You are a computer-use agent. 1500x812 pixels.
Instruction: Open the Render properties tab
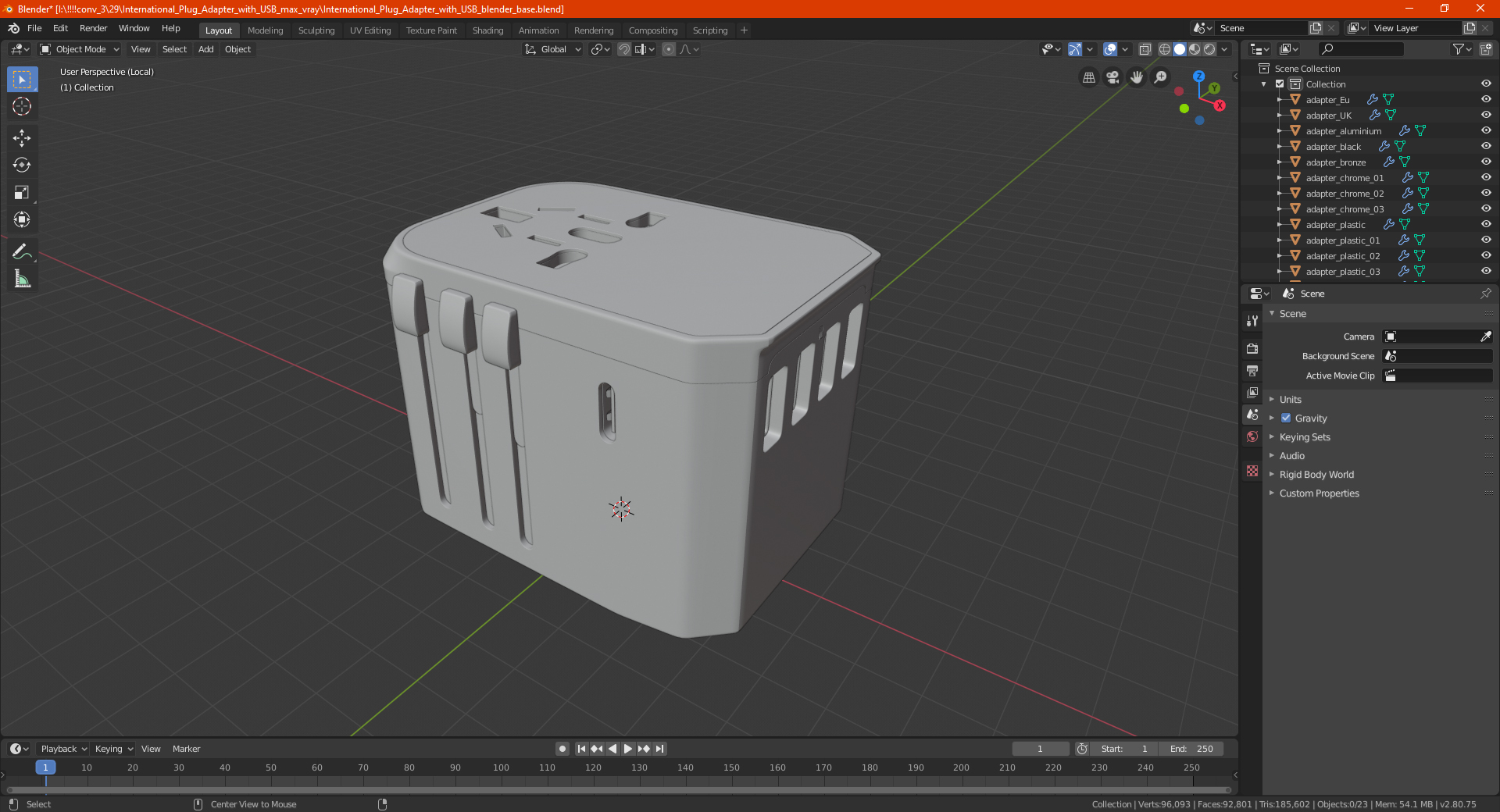(1252, 348)
